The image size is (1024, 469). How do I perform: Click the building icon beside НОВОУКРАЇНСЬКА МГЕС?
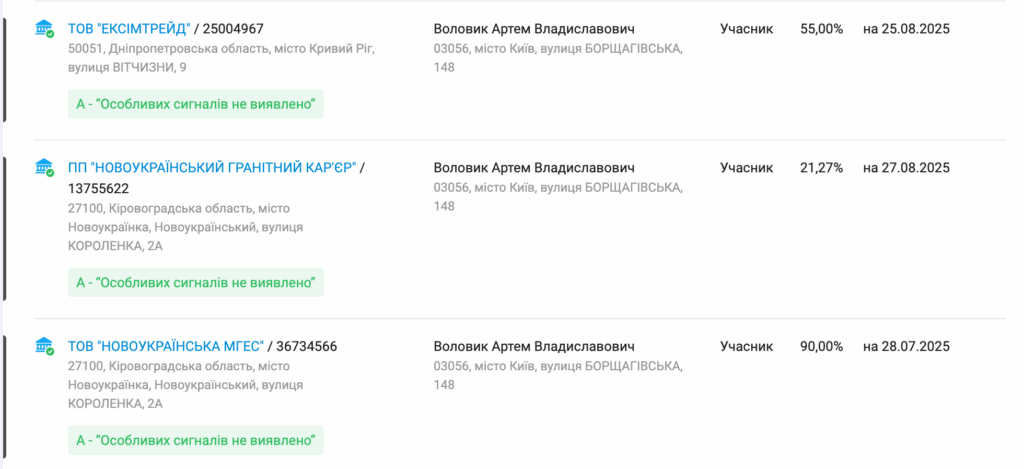pos(44,346)
